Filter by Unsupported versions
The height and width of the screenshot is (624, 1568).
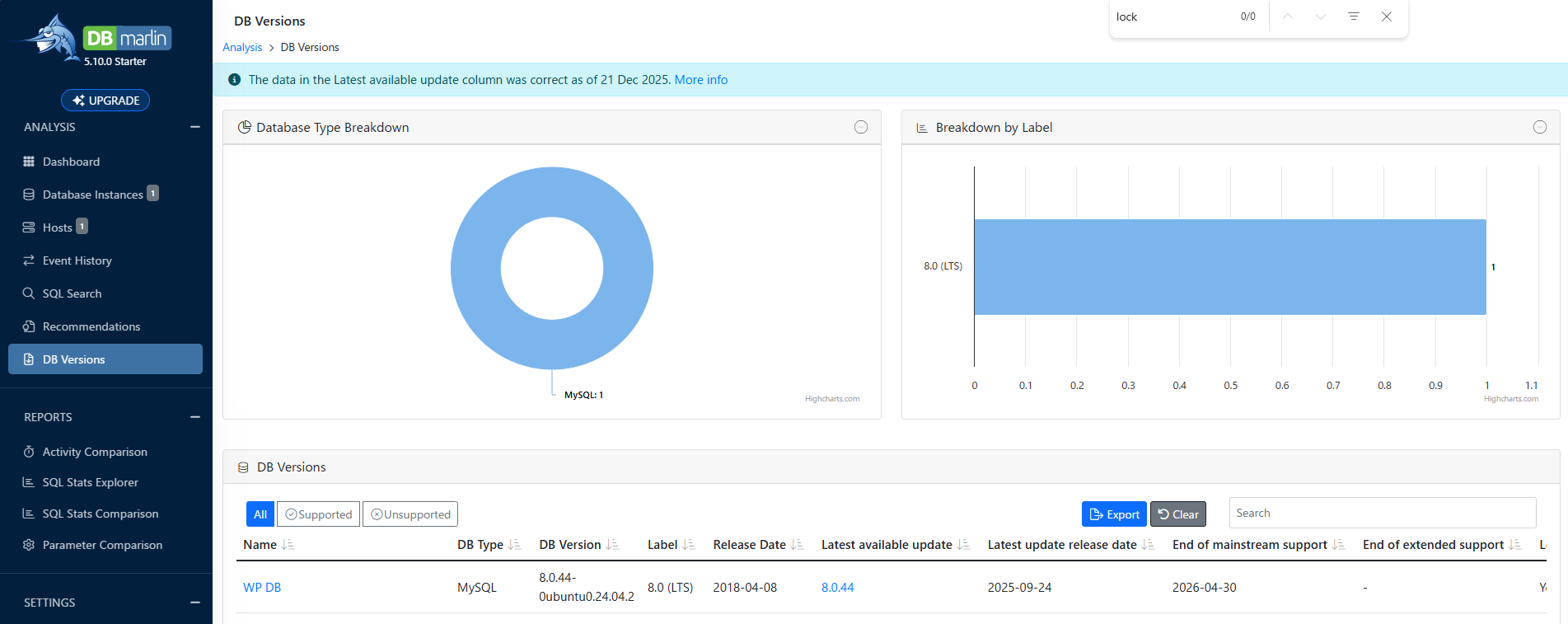tap(410, 514)
